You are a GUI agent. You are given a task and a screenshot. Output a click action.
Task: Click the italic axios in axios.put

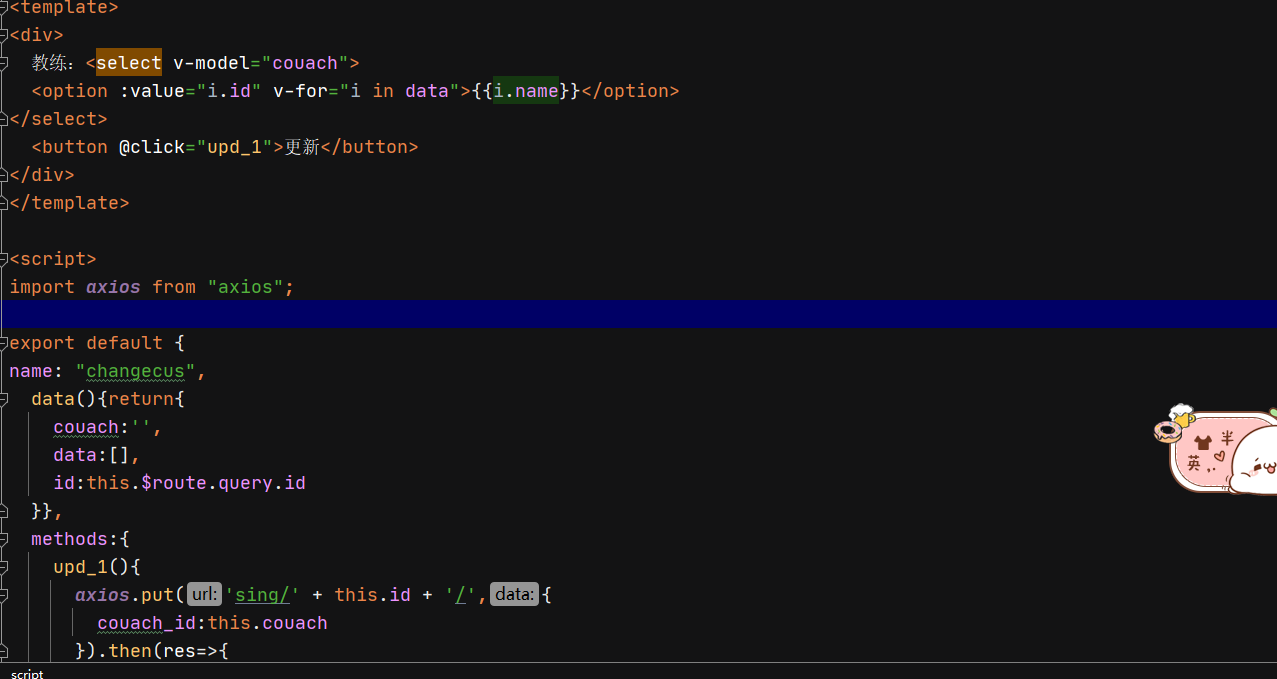[102, 595]
